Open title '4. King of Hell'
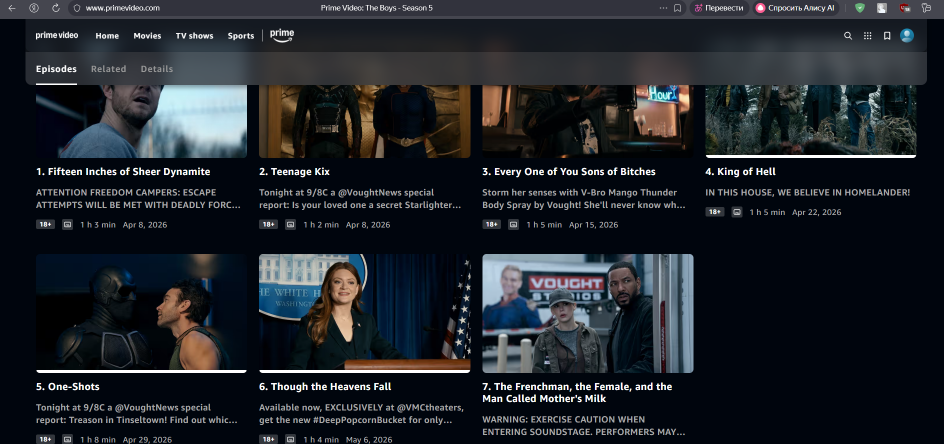 tap(741, 172)
